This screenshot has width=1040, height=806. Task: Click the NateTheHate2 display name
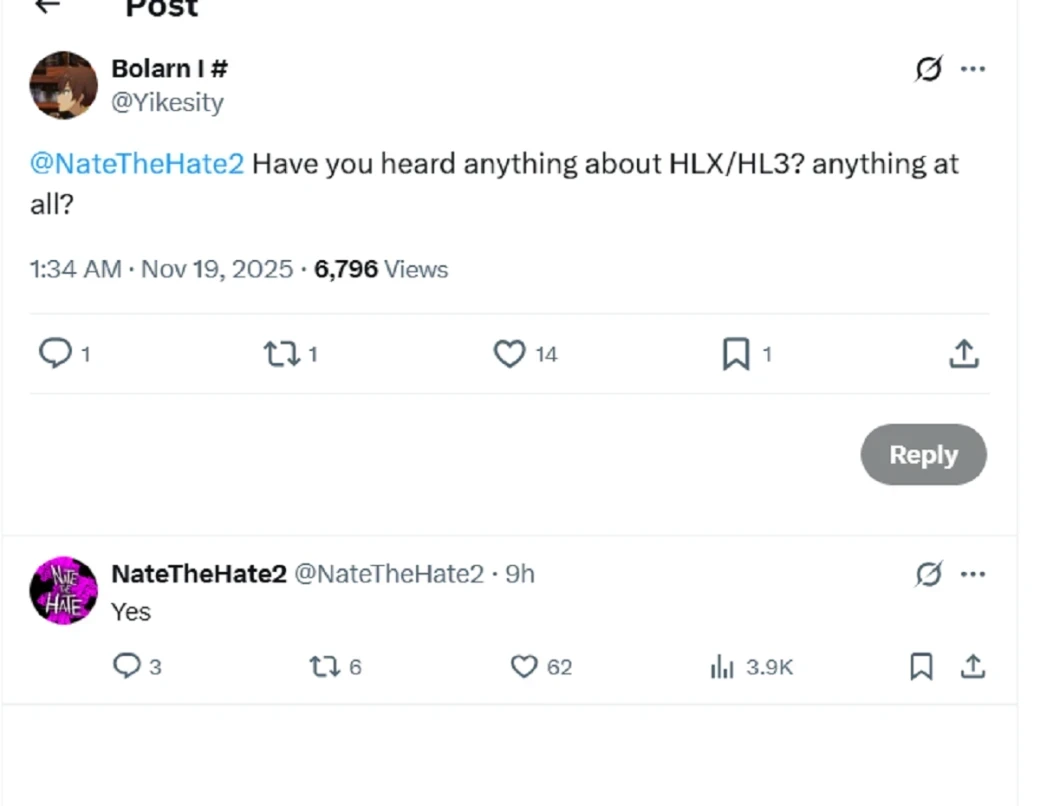(199, 573)
